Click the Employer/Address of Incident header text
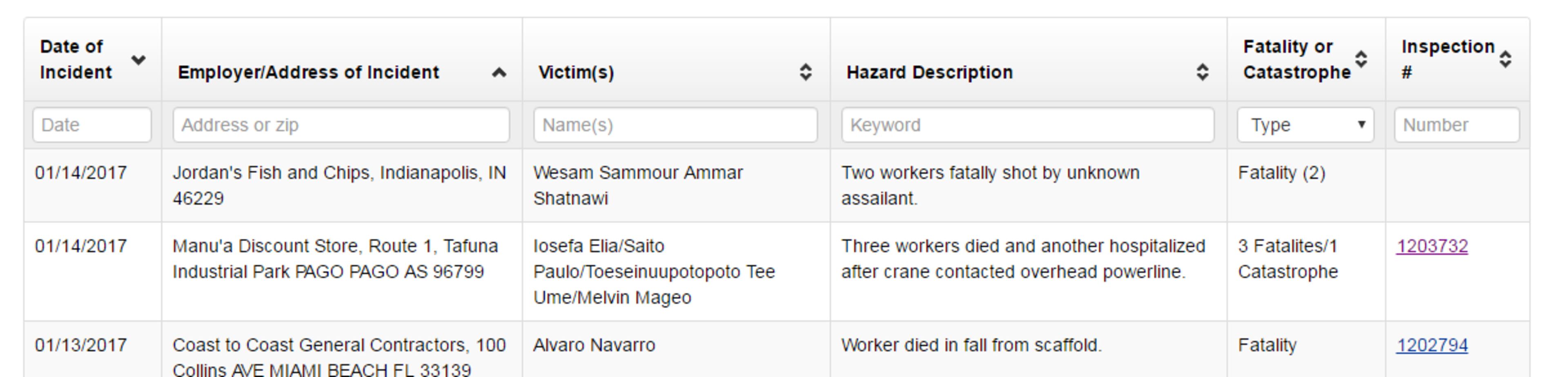 [x=308, y=72]
